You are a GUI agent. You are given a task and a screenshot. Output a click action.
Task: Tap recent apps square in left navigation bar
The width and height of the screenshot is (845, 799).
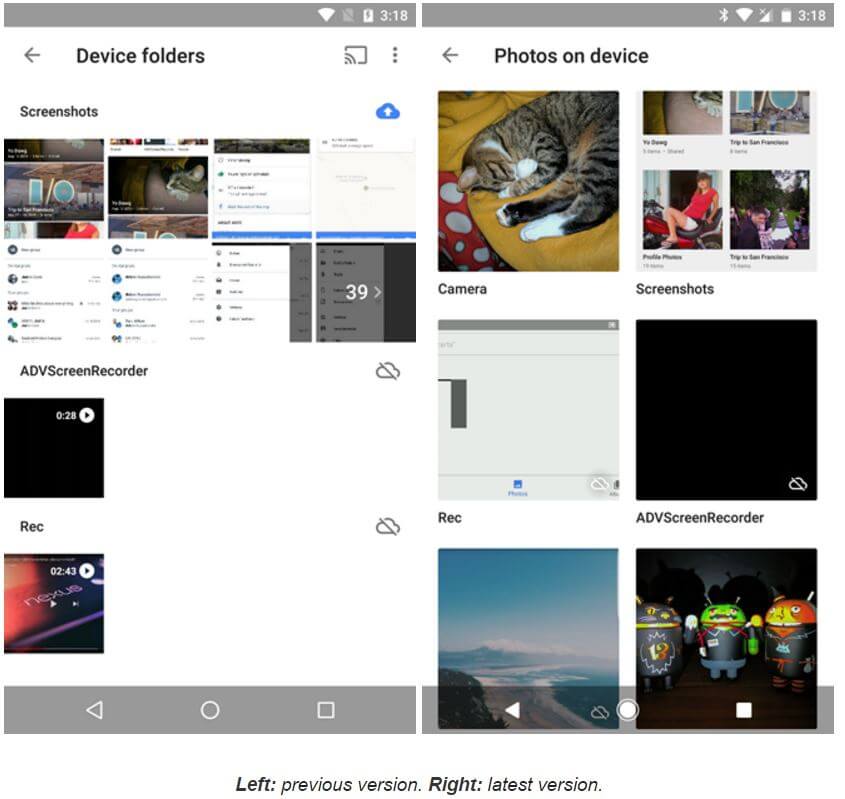(x=326, y=710)
